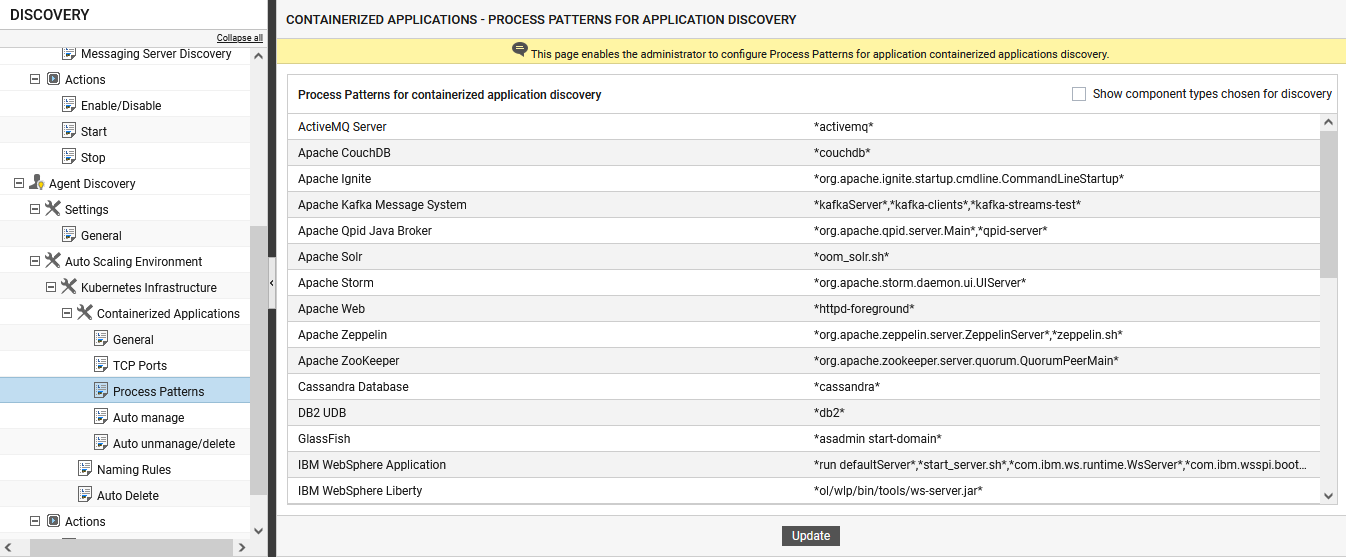
Task: Click the icon beside the lower Actions node
Action: [54, 521]
